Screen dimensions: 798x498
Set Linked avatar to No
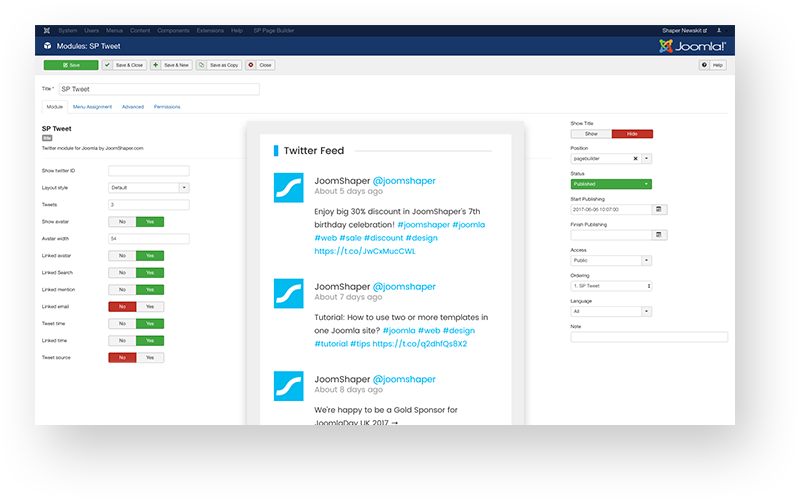(122, 256)
